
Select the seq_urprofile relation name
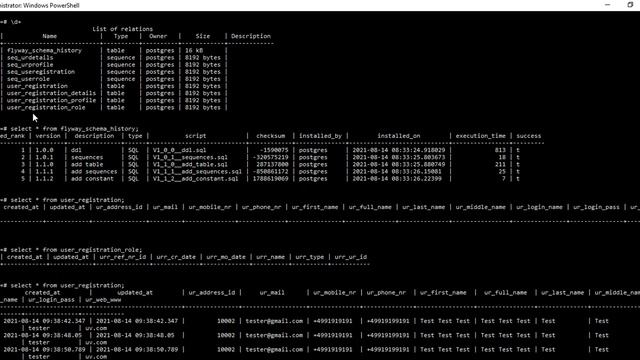click(x=30, y=65)
